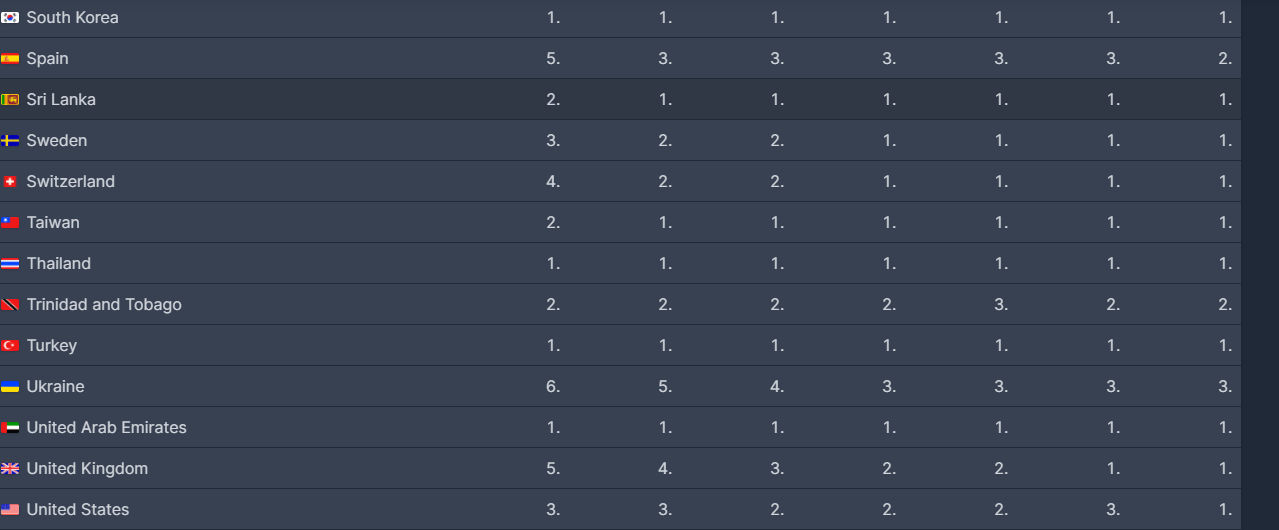Open the United Kingdom country link

(87, 469)
